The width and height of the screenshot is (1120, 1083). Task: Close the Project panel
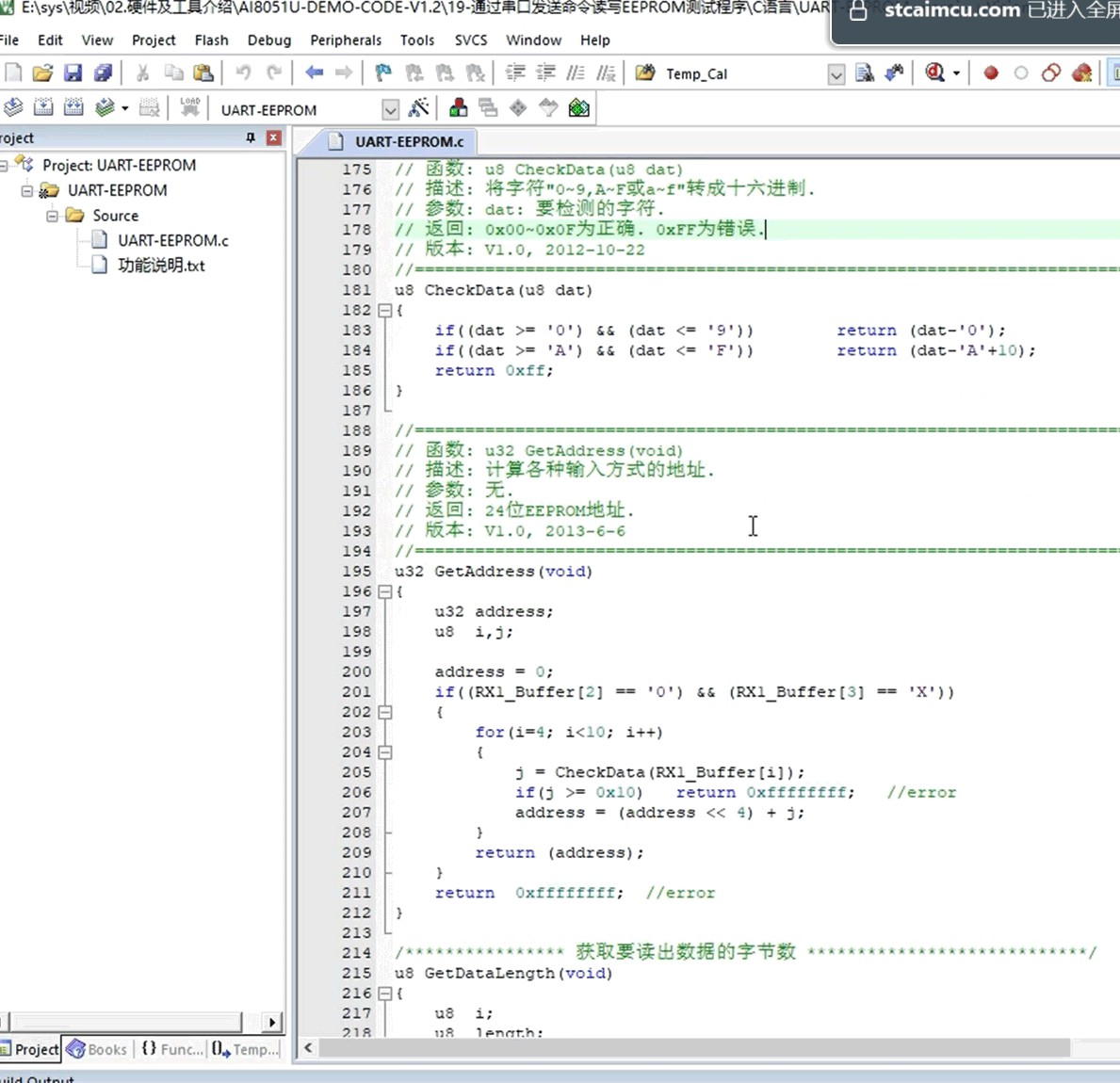pyautogui.click(x=273, y=137)
